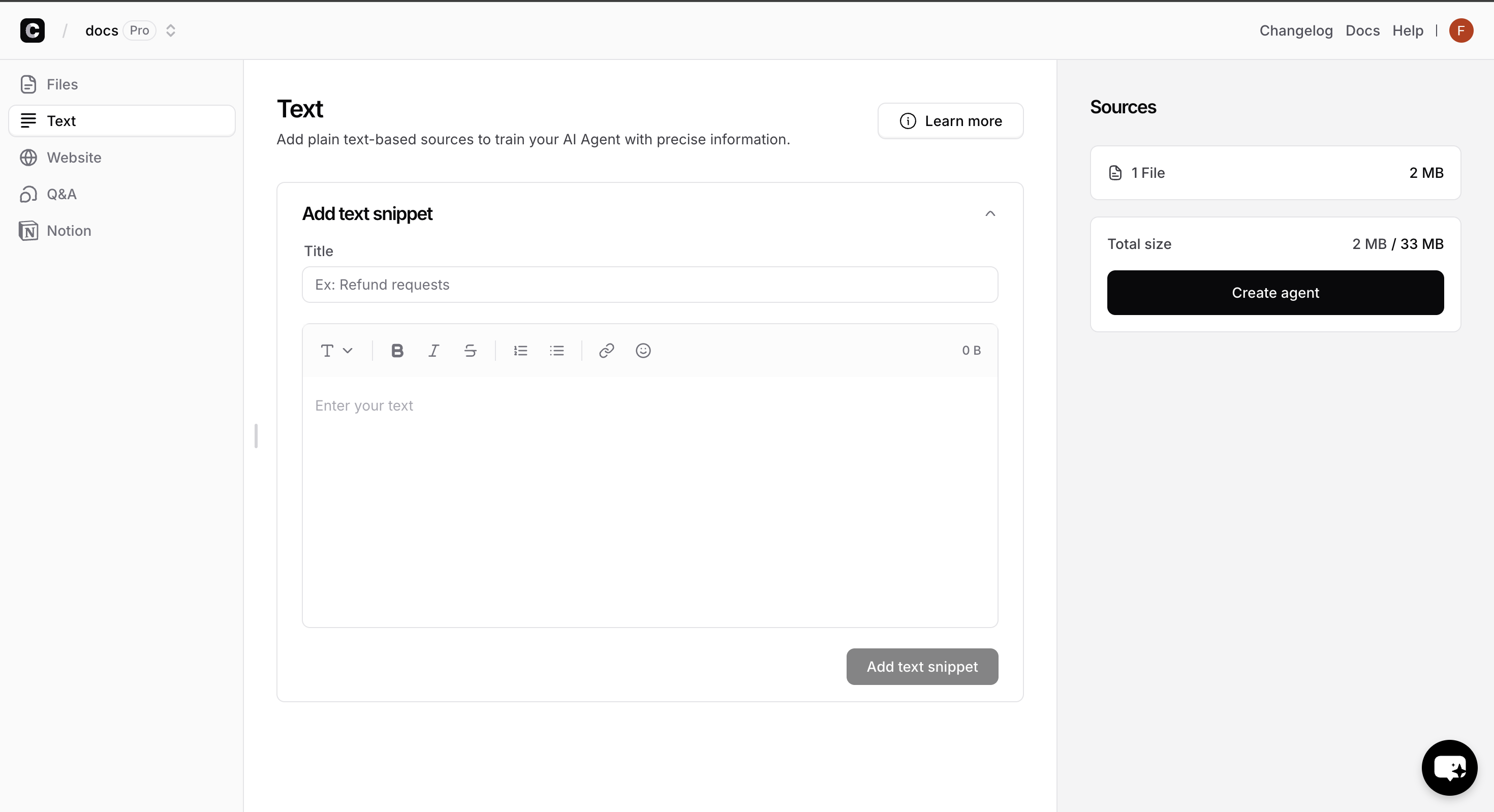Viewport: 1494px width, 812px height.
Task: Collapse the Add text snippet section
Action: tap(990, 213)
